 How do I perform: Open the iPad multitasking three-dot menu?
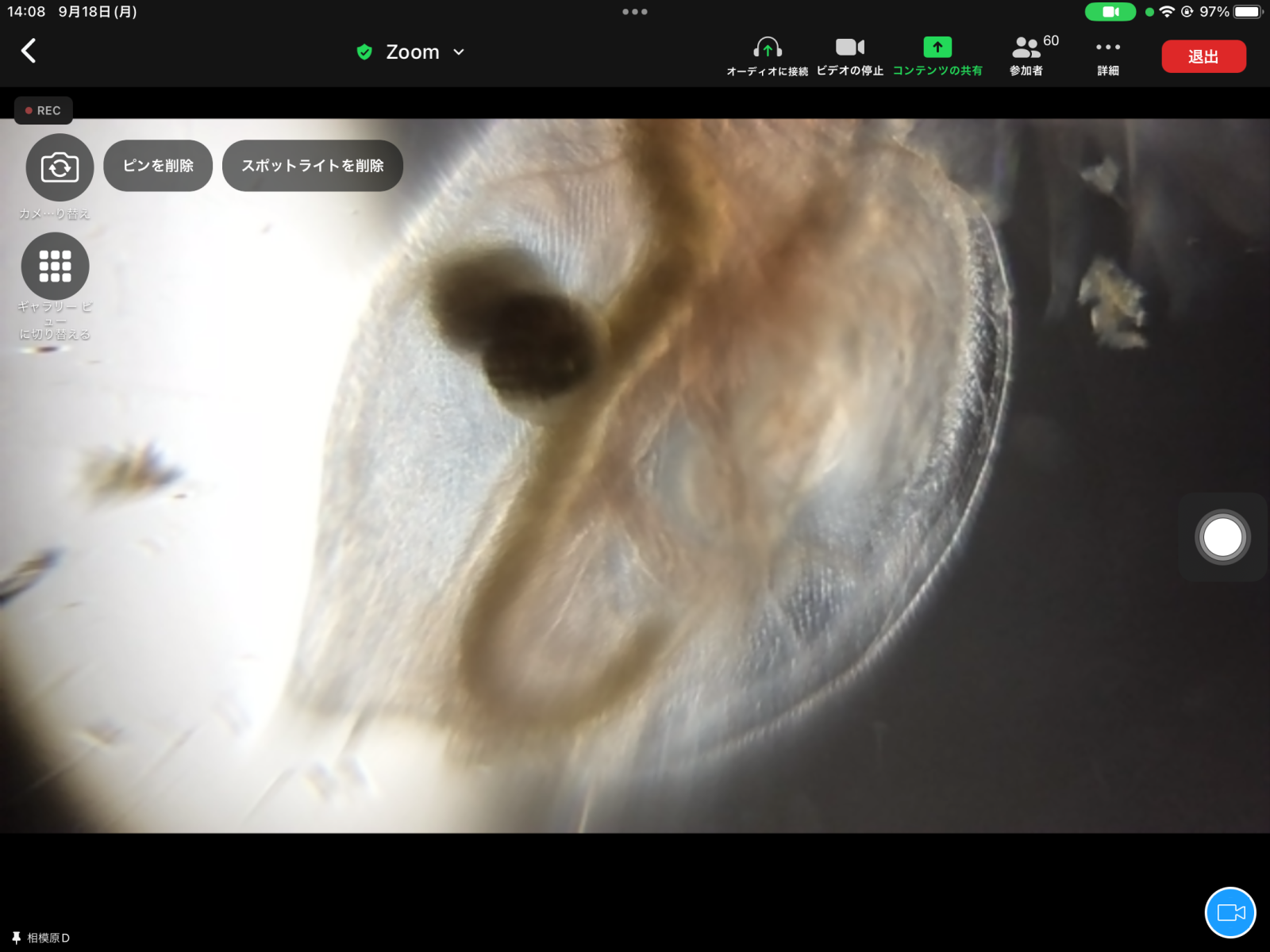pyautogui.click(x=635, y=12)
